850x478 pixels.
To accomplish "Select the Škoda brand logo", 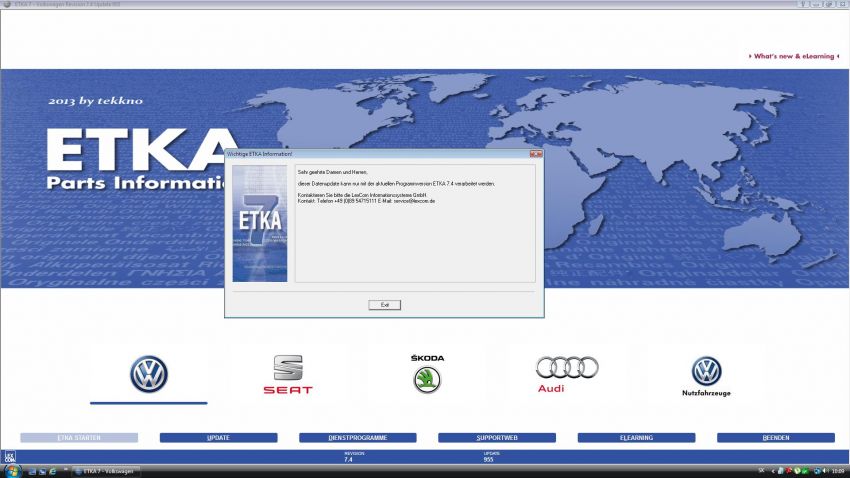I will 427,373.
